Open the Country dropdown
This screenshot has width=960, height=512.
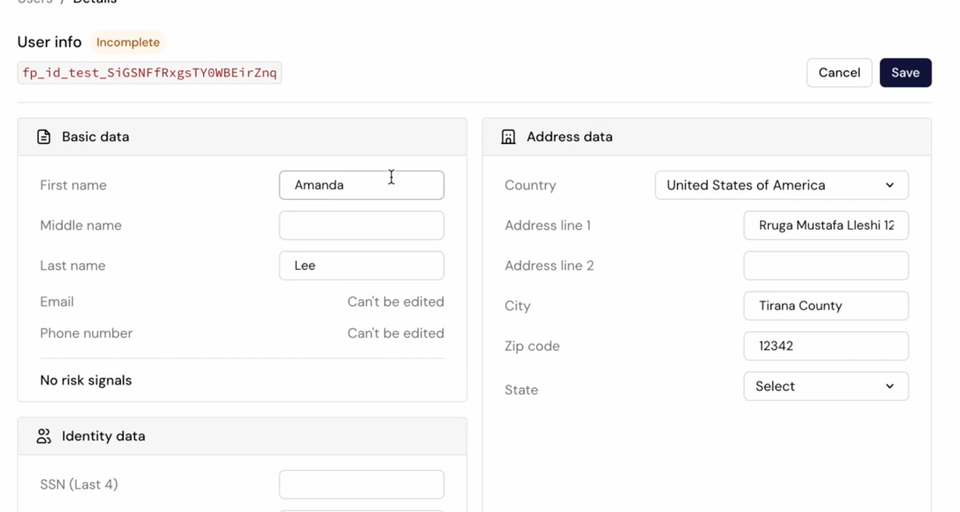pos(781,185)
